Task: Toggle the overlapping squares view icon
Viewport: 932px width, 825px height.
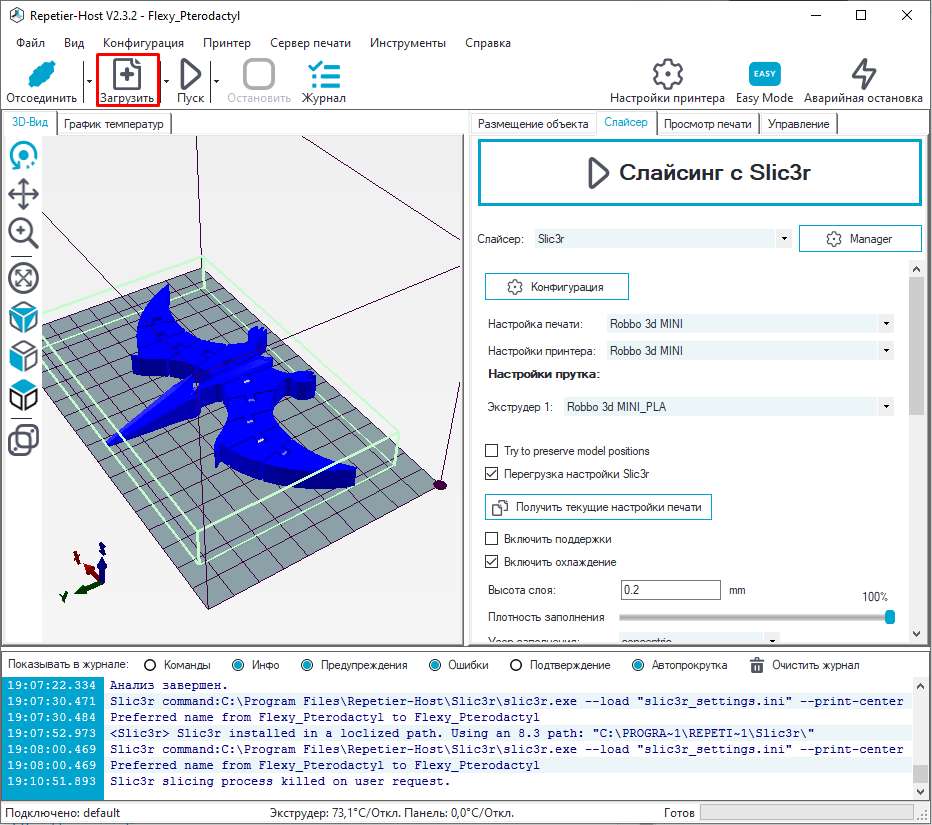Action: coord(23,440)
